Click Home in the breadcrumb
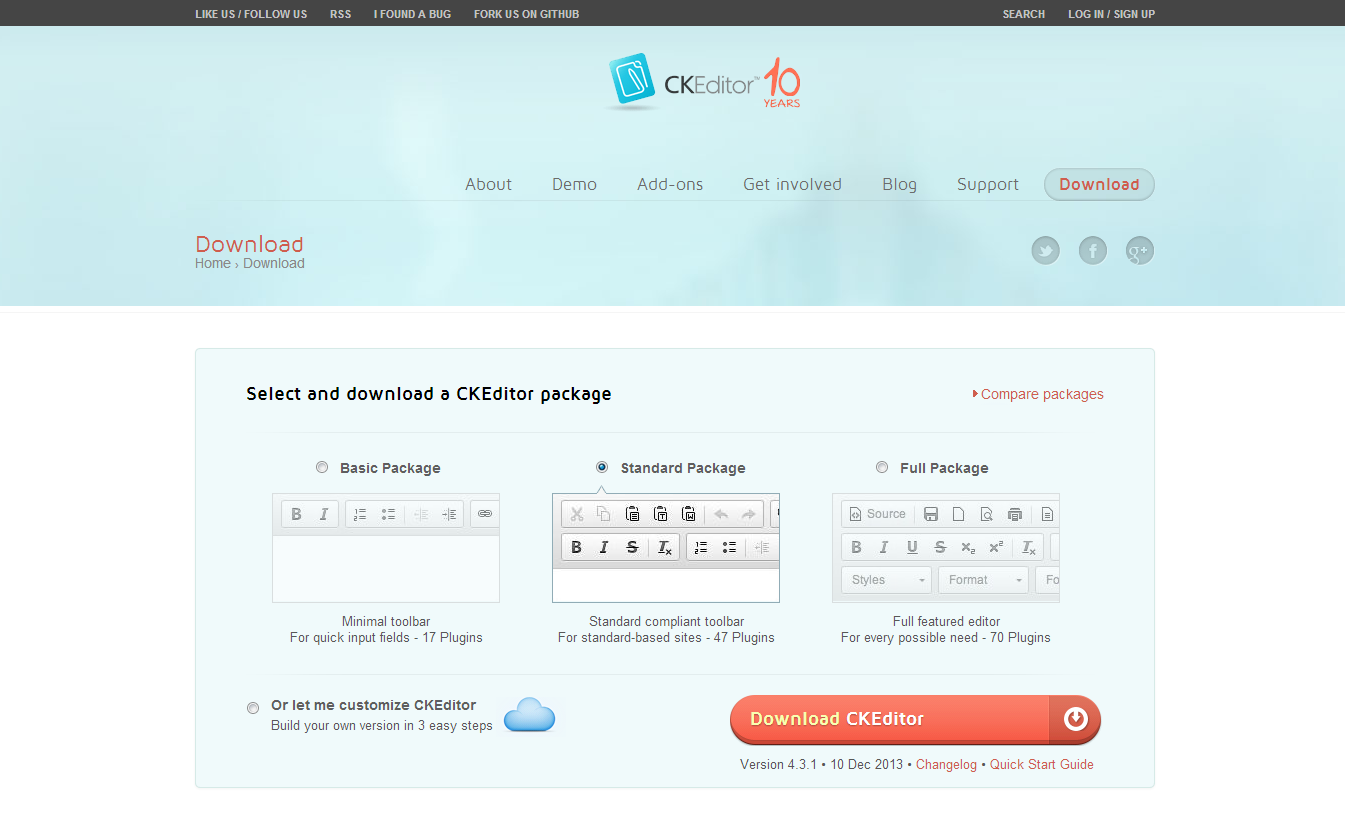Image resolution: width=1345 pixels, height=839 pixels. pyautogui.click(x=213, y=263)
